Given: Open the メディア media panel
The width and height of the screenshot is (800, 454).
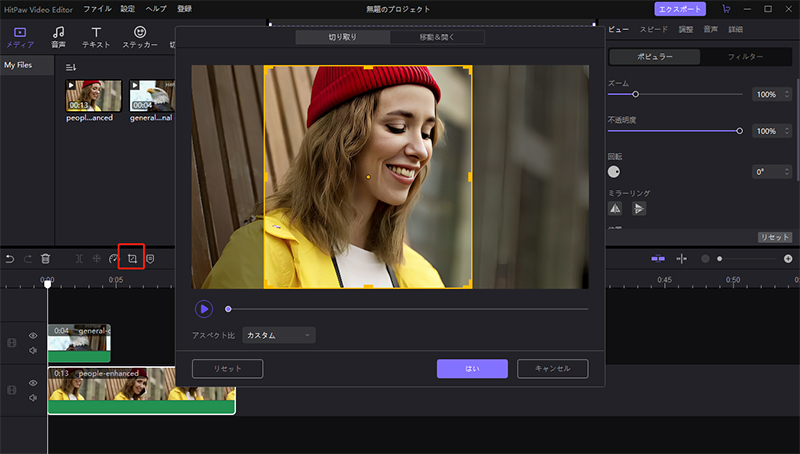Looking at the screenshot, I should point(20,38).
